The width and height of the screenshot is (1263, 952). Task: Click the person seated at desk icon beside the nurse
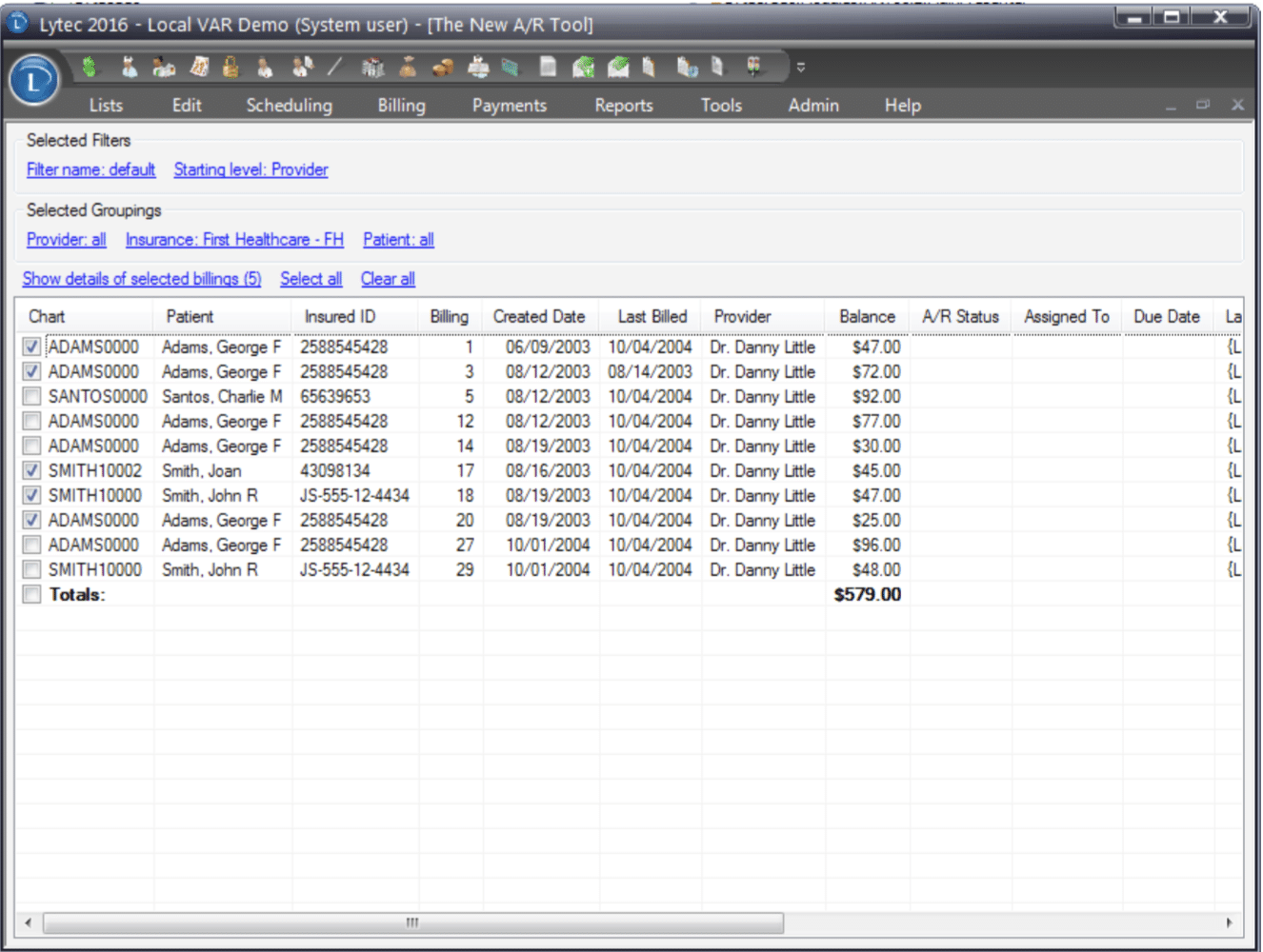(x=164, y=67)
